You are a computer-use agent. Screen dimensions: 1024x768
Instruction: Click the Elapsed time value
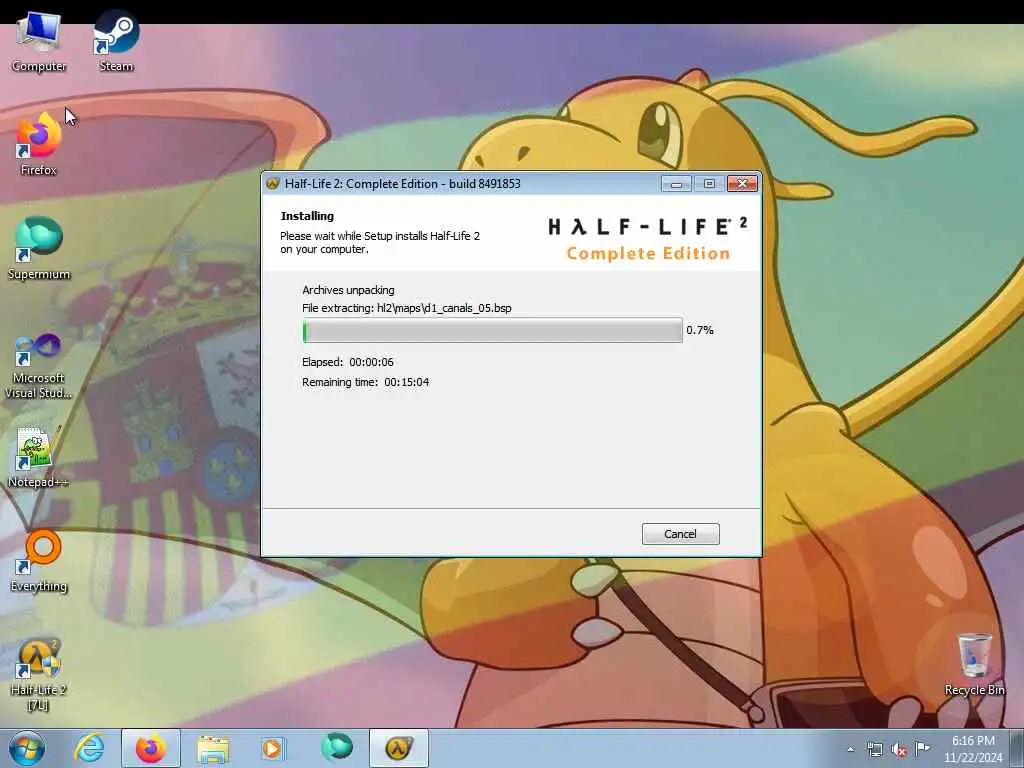[x=371, y=362]
